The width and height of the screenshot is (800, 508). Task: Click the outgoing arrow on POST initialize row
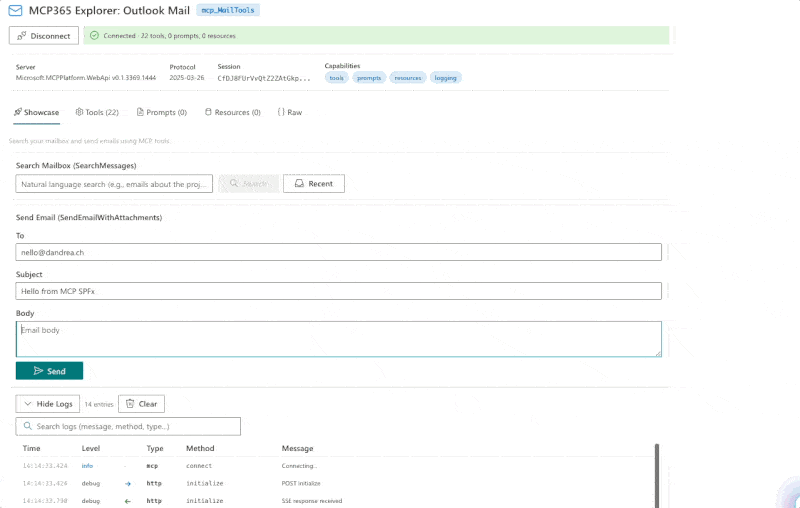[x=128, y=484]
